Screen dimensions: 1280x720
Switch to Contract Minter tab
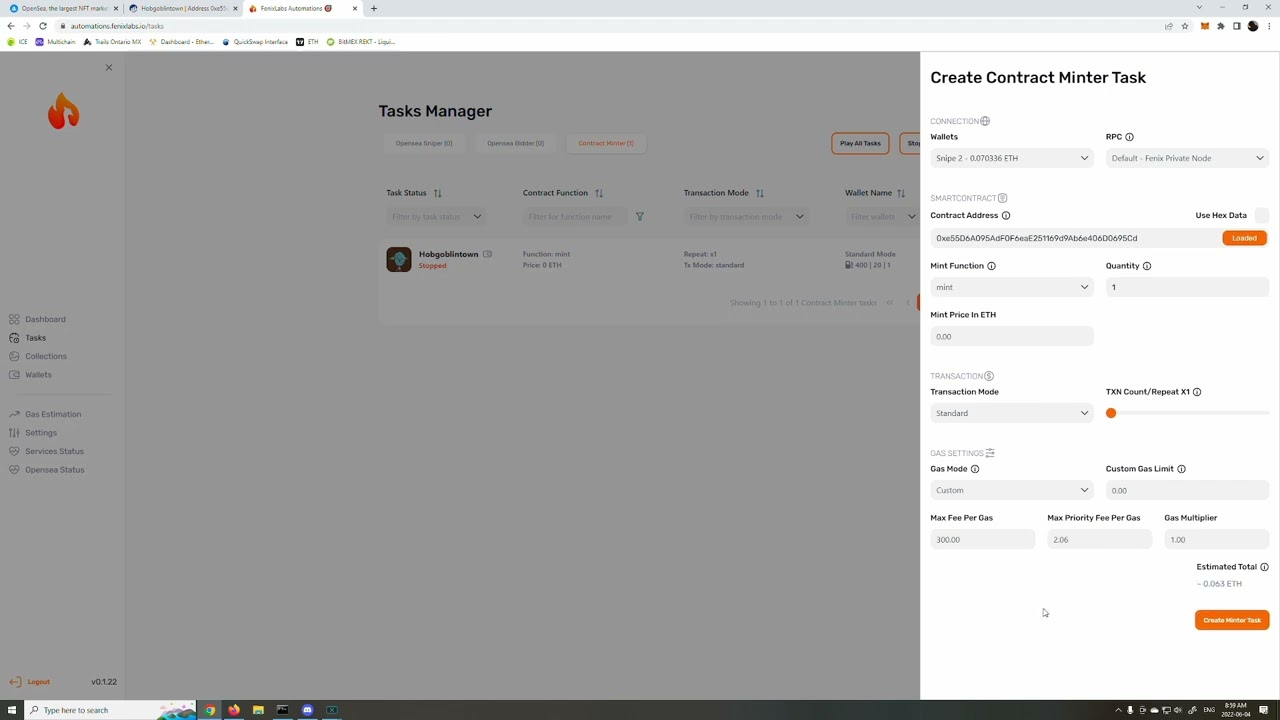coord(605,143)
